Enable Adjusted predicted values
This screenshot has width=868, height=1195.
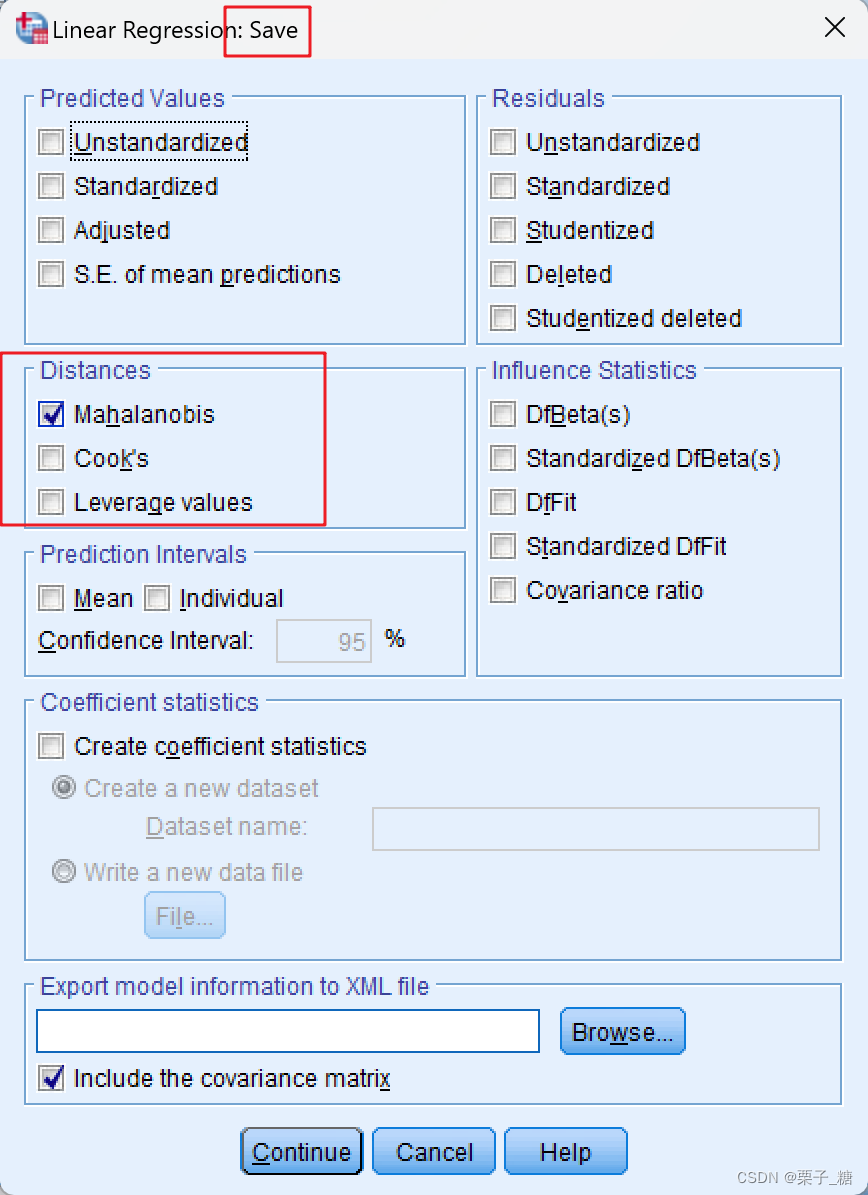[51, 230]
